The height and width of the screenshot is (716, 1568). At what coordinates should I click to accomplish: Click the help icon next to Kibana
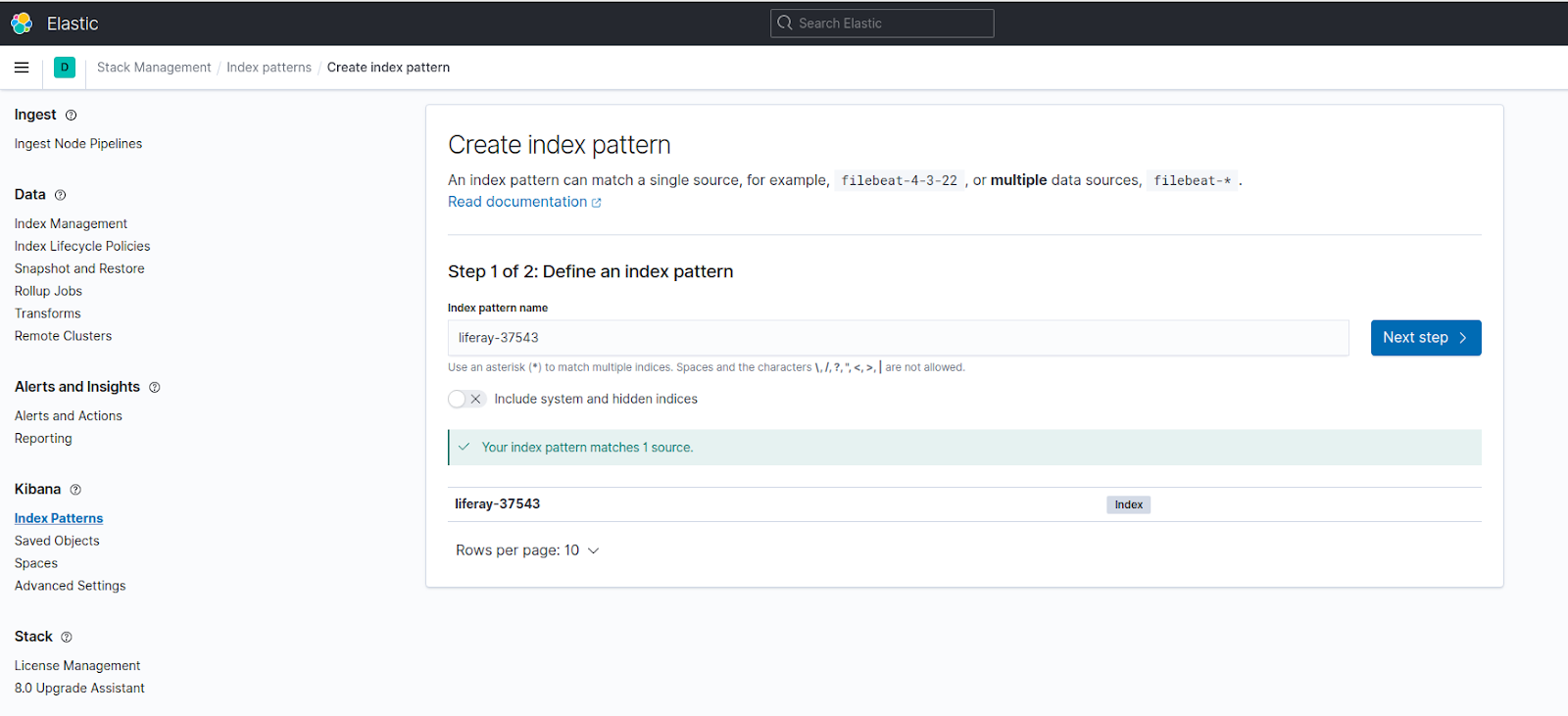[75, 490]
